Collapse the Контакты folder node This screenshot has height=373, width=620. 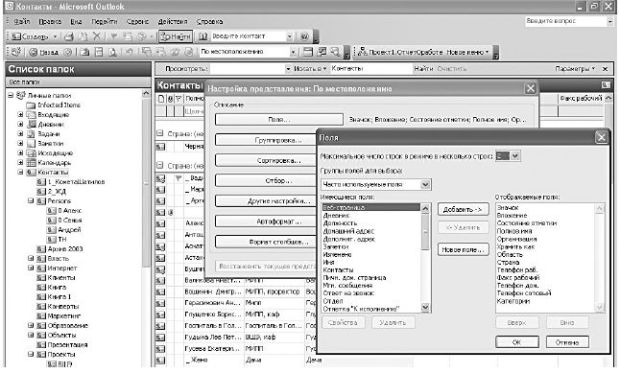(x=21, y=172)
